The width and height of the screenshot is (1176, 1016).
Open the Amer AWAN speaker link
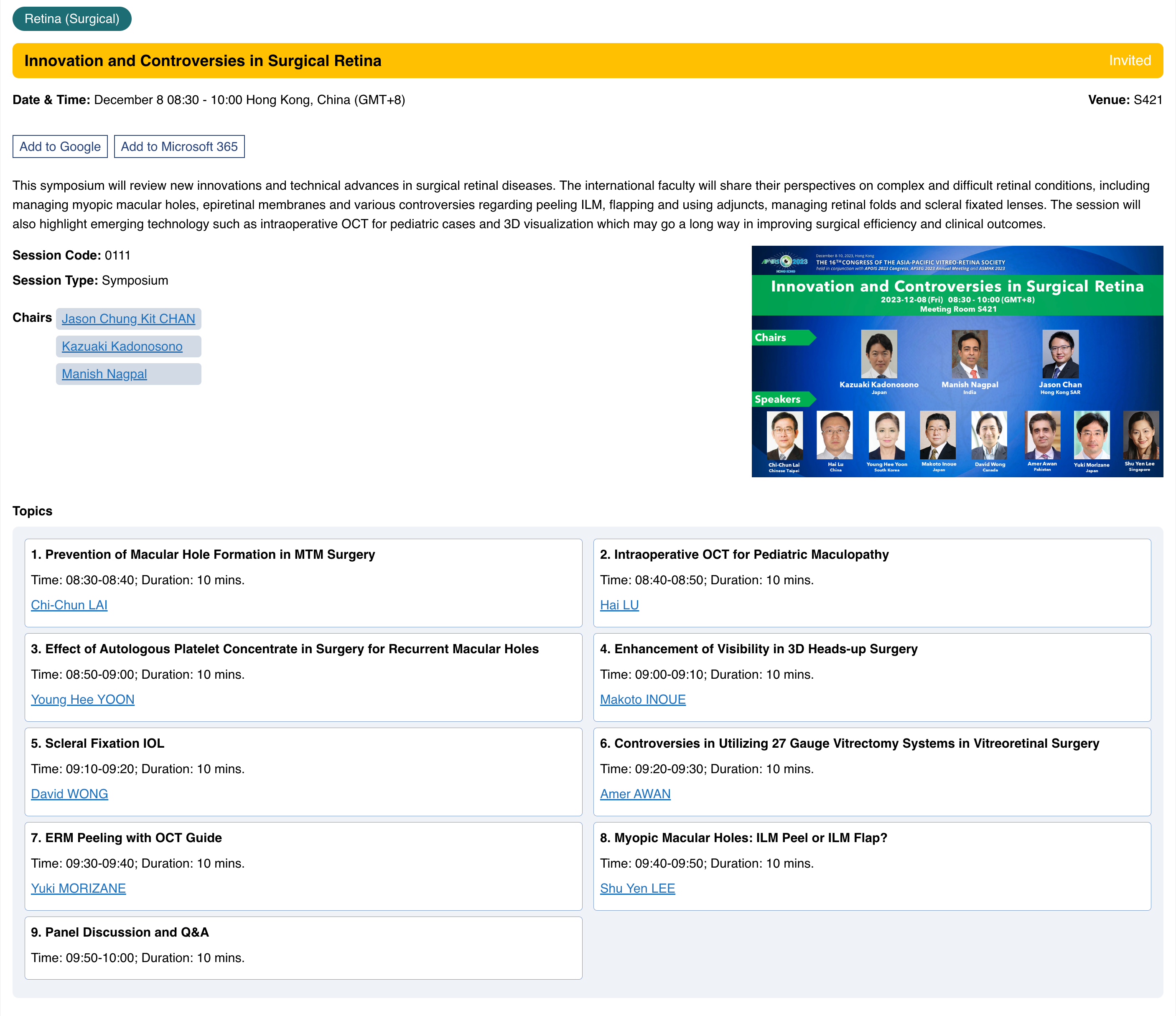click(x=635, y=794)
